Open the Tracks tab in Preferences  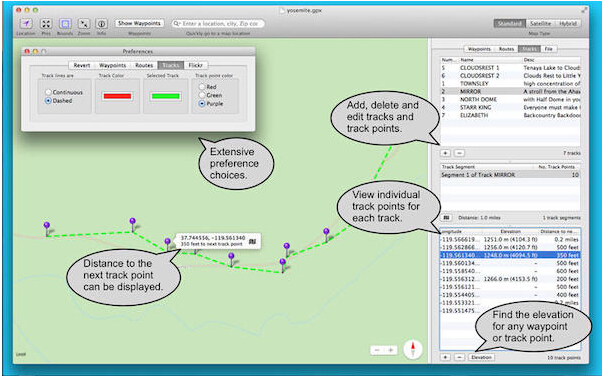click(x=171, y=65)
